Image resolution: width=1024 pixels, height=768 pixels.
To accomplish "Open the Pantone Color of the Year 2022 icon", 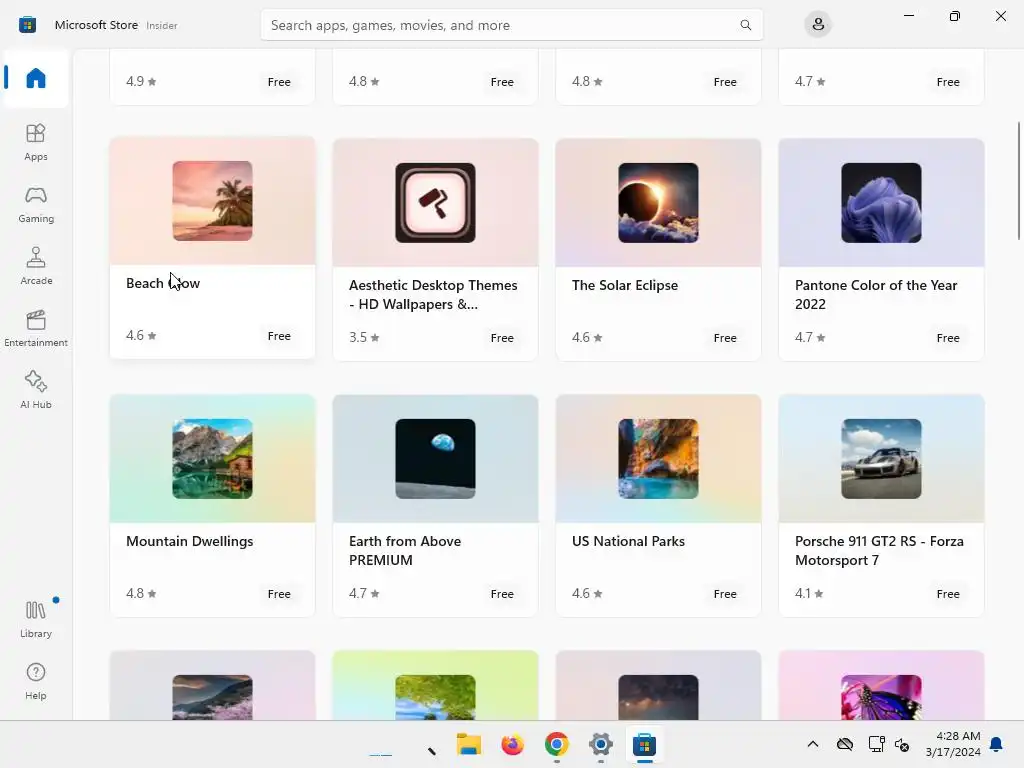I will tap(881, 202).
